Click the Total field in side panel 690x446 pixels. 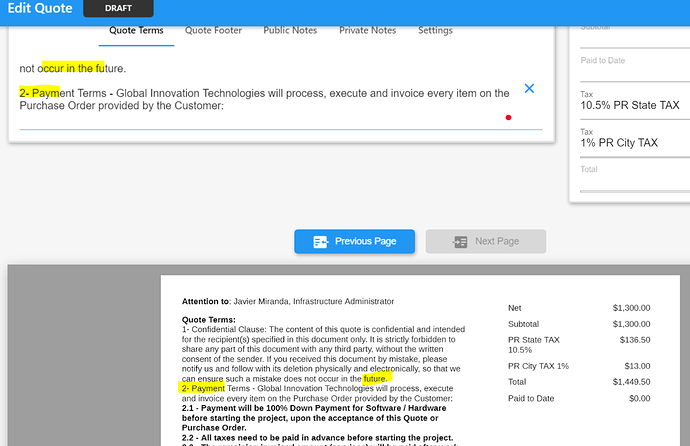635,177
